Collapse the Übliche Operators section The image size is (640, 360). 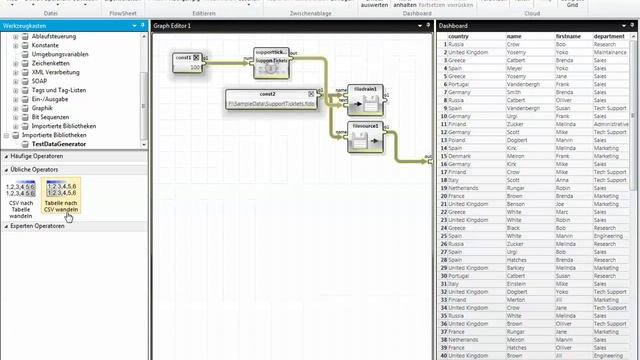[6, 169]
